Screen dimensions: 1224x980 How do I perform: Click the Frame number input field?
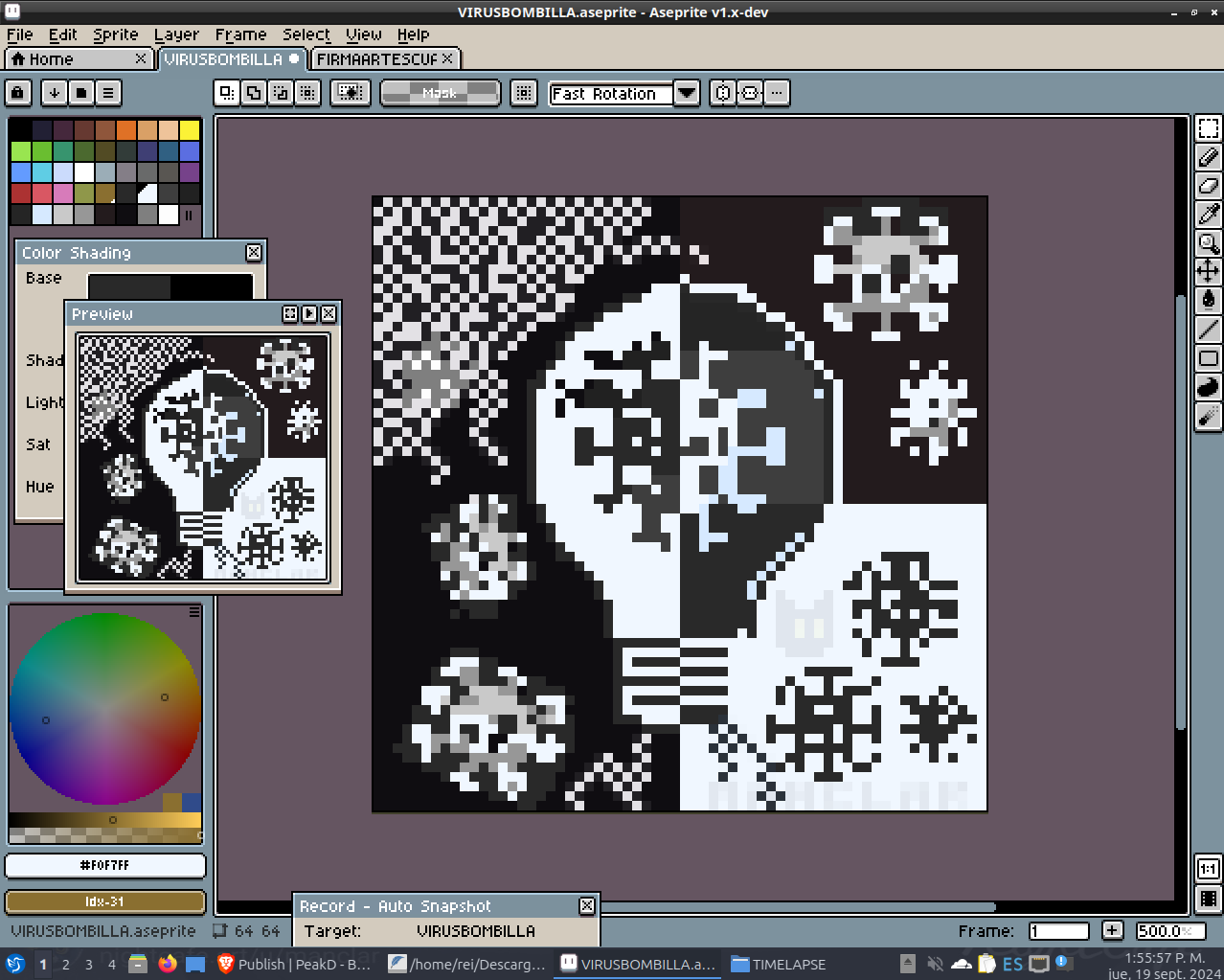tap(1059, 930)
